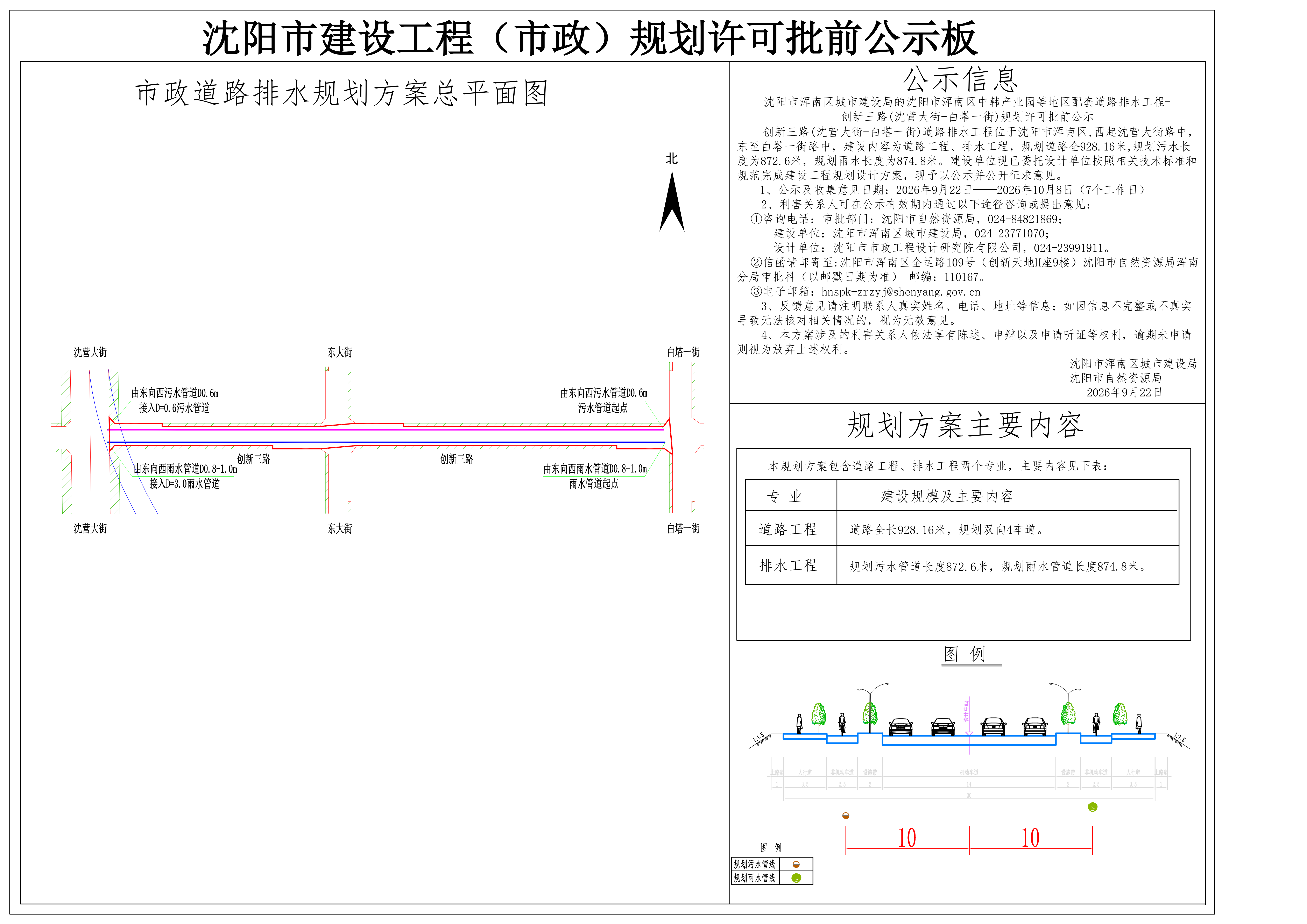
Task: Click the north arrow symbol on the plan
Action: (672, 201)
